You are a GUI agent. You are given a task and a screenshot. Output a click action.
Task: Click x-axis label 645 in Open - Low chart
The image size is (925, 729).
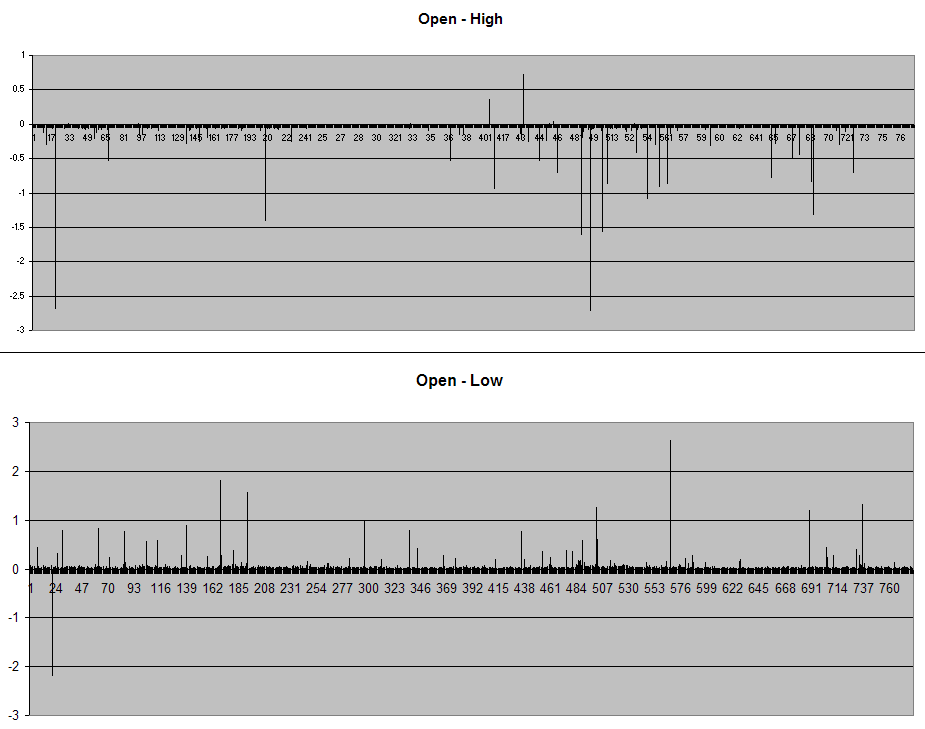click(759, 589)
